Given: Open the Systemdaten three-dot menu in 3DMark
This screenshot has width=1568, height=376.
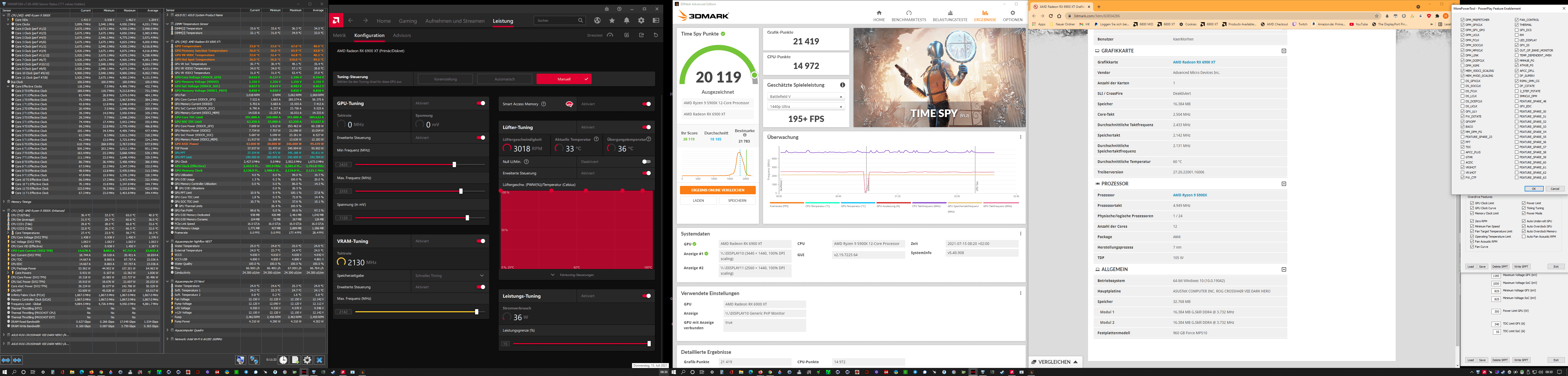Looking at the screenshot, I should click(1021, 234).
